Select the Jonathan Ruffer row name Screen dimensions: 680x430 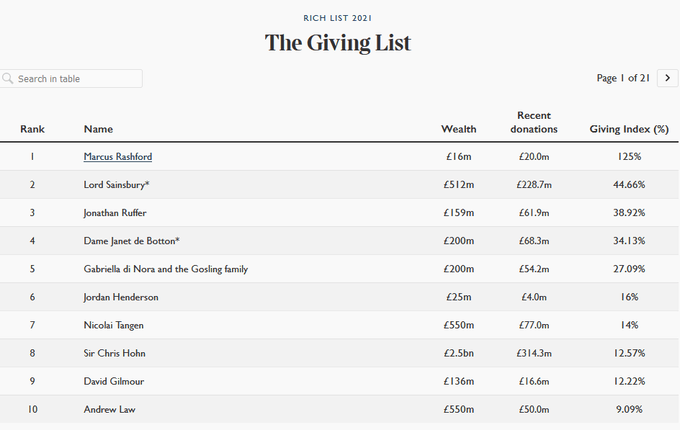pos(116,213)
